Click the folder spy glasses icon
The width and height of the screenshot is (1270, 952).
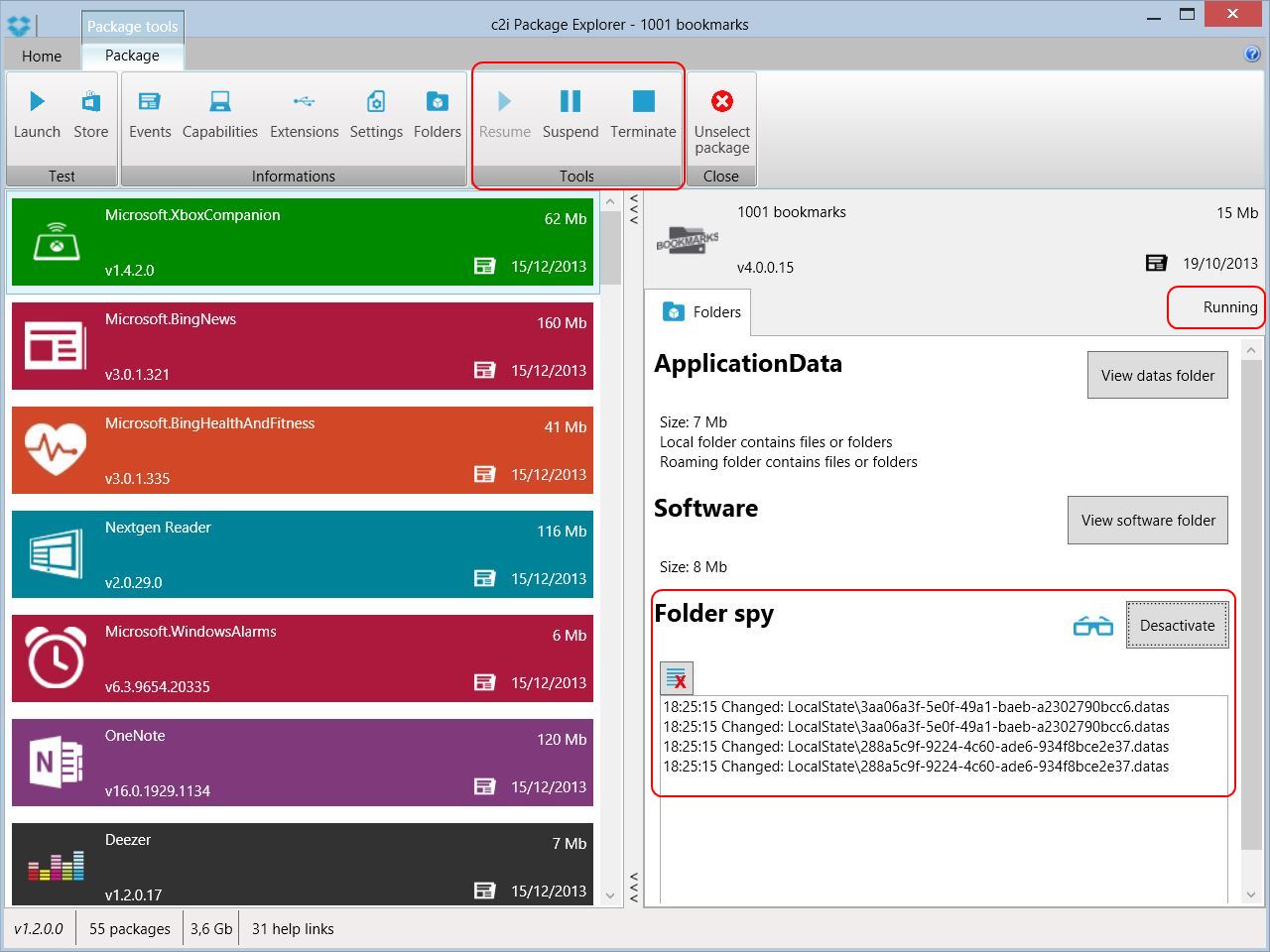pyautogui.click(x=1092, y=626)
